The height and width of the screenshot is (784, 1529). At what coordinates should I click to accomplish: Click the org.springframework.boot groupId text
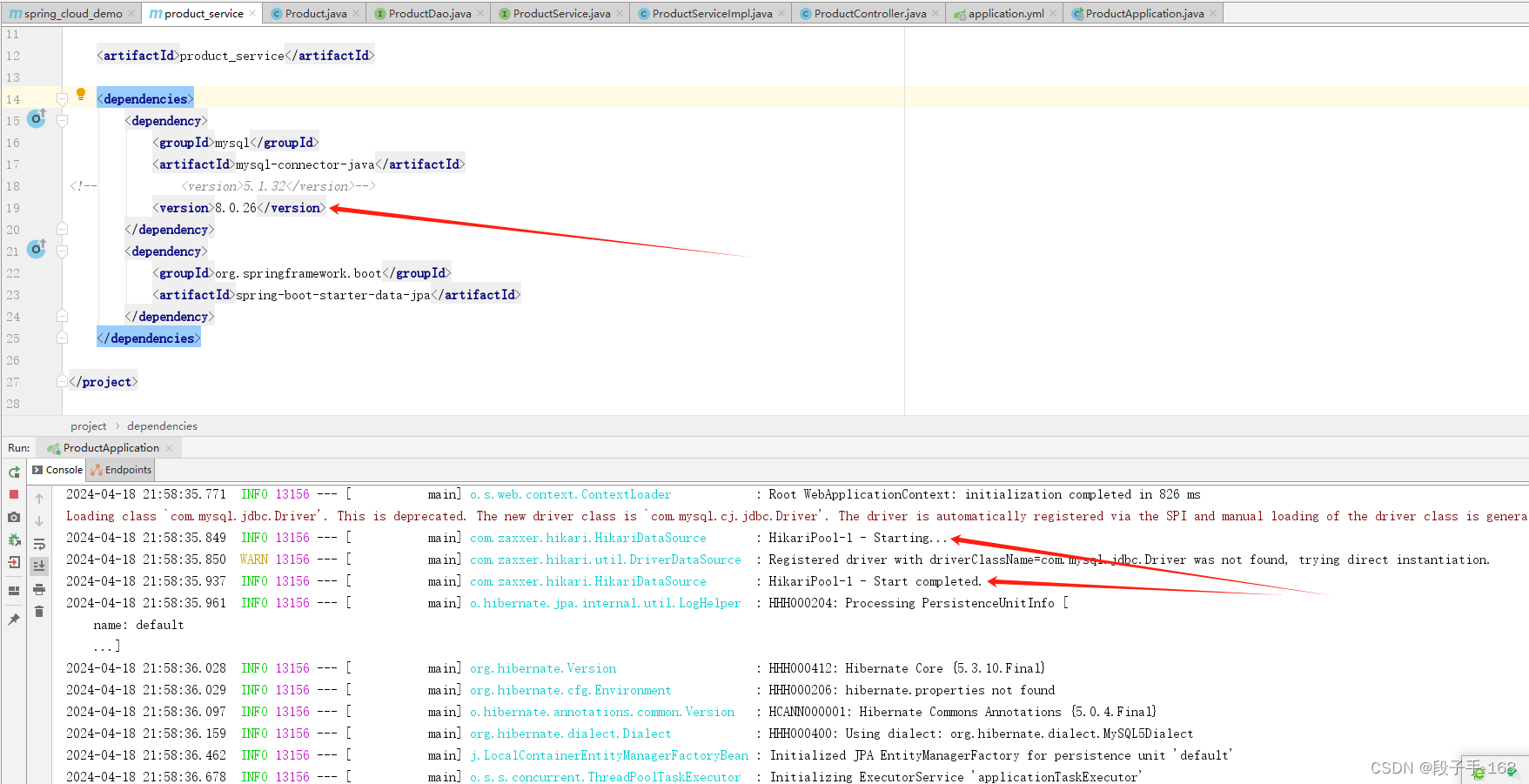(298, 273)
